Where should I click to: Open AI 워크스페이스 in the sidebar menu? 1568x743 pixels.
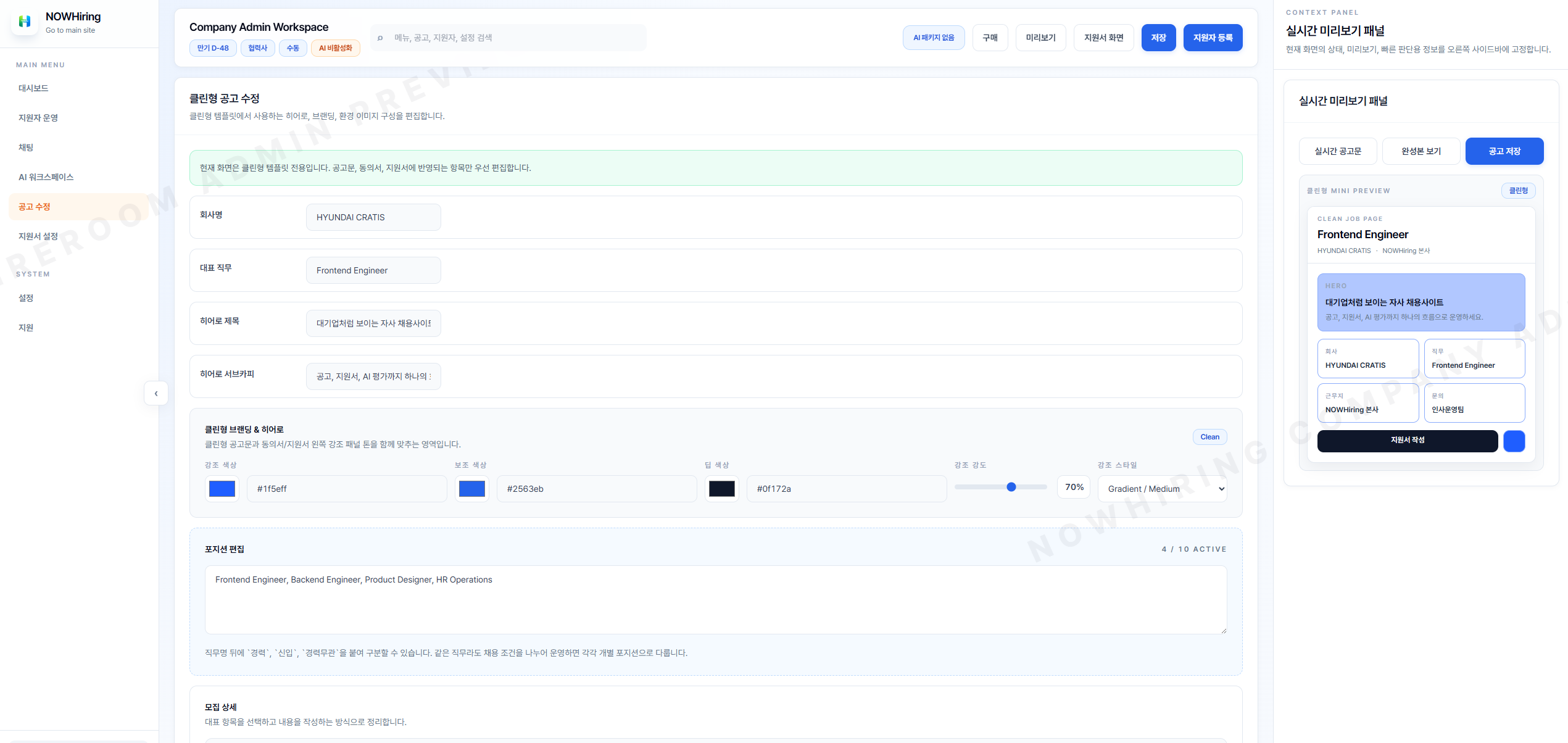coord(46,177)
